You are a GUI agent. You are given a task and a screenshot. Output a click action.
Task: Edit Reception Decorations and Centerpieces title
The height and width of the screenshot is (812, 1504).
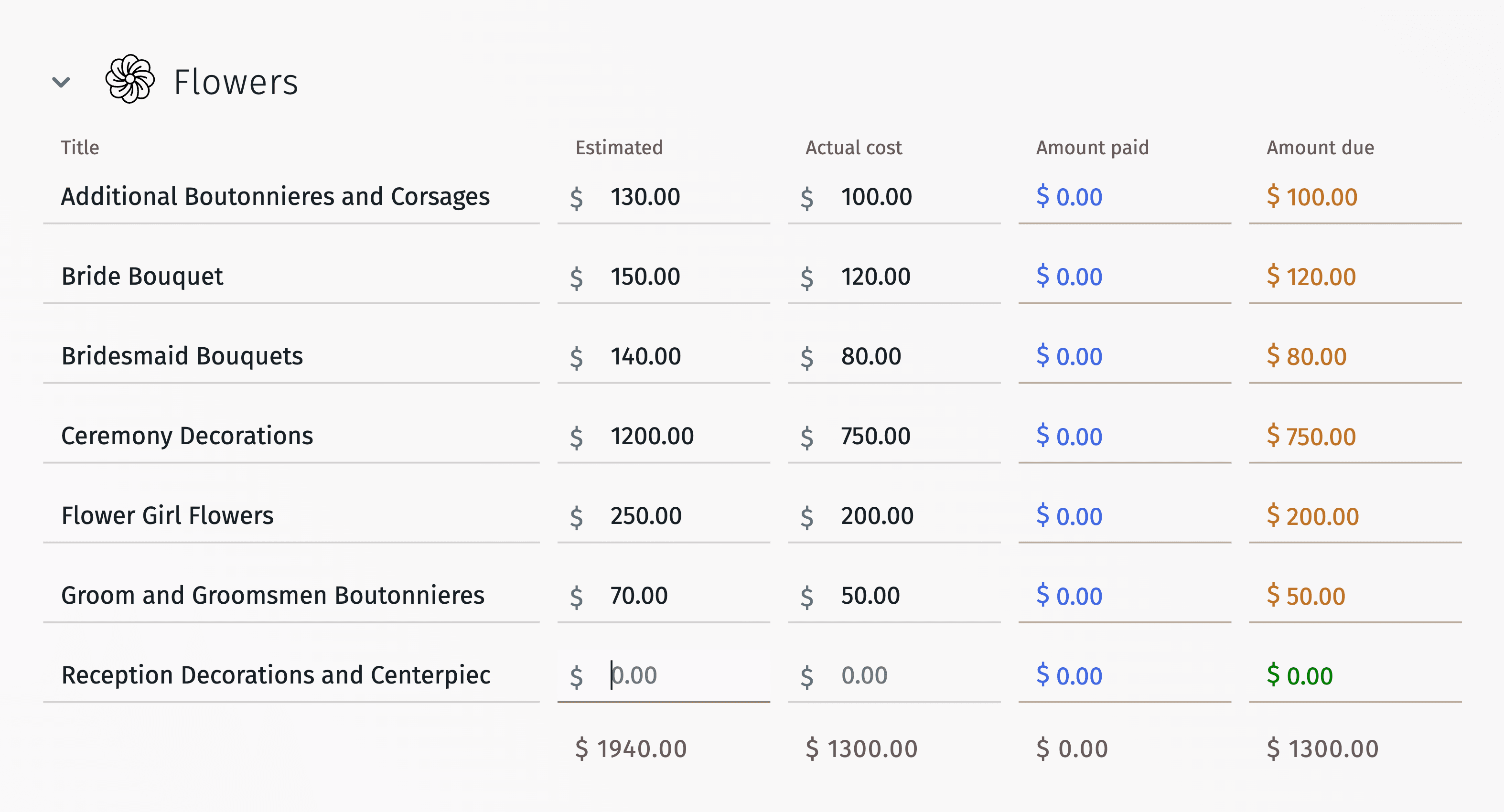276,675
